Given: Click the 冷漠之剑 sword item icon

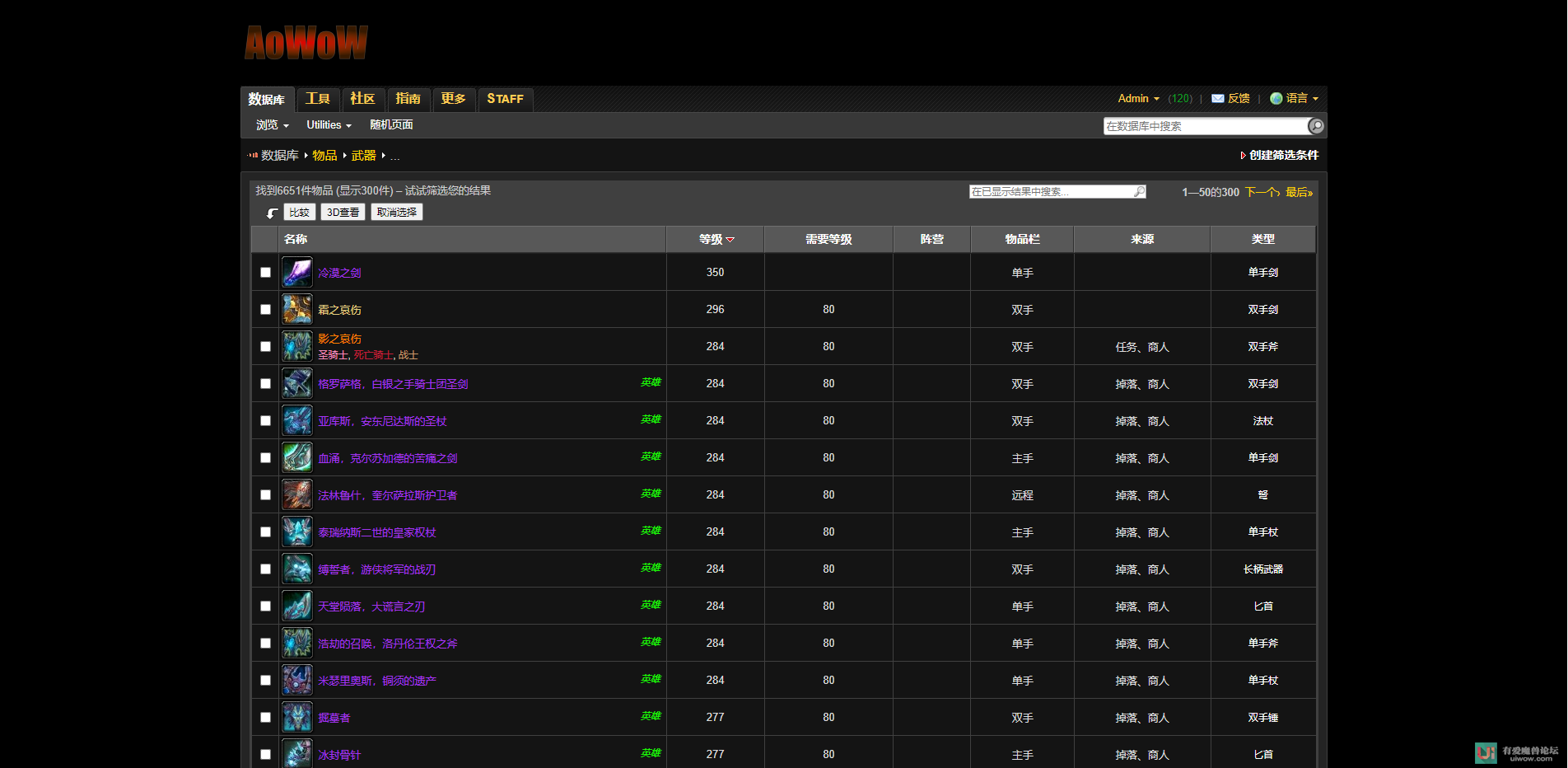Looking at the screenshot, I should 296,272.
